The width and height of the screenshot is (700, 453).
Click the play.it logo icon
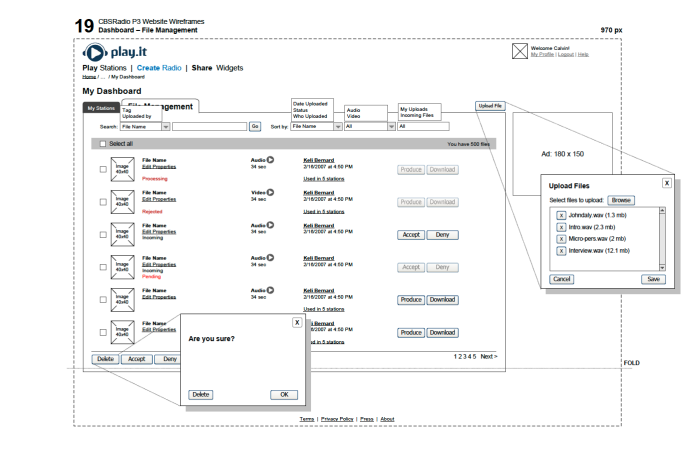point(95,53)
